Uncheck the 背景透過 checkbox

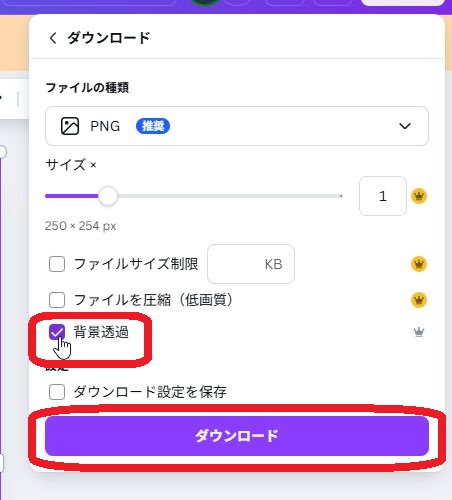[x=57, y=332]
